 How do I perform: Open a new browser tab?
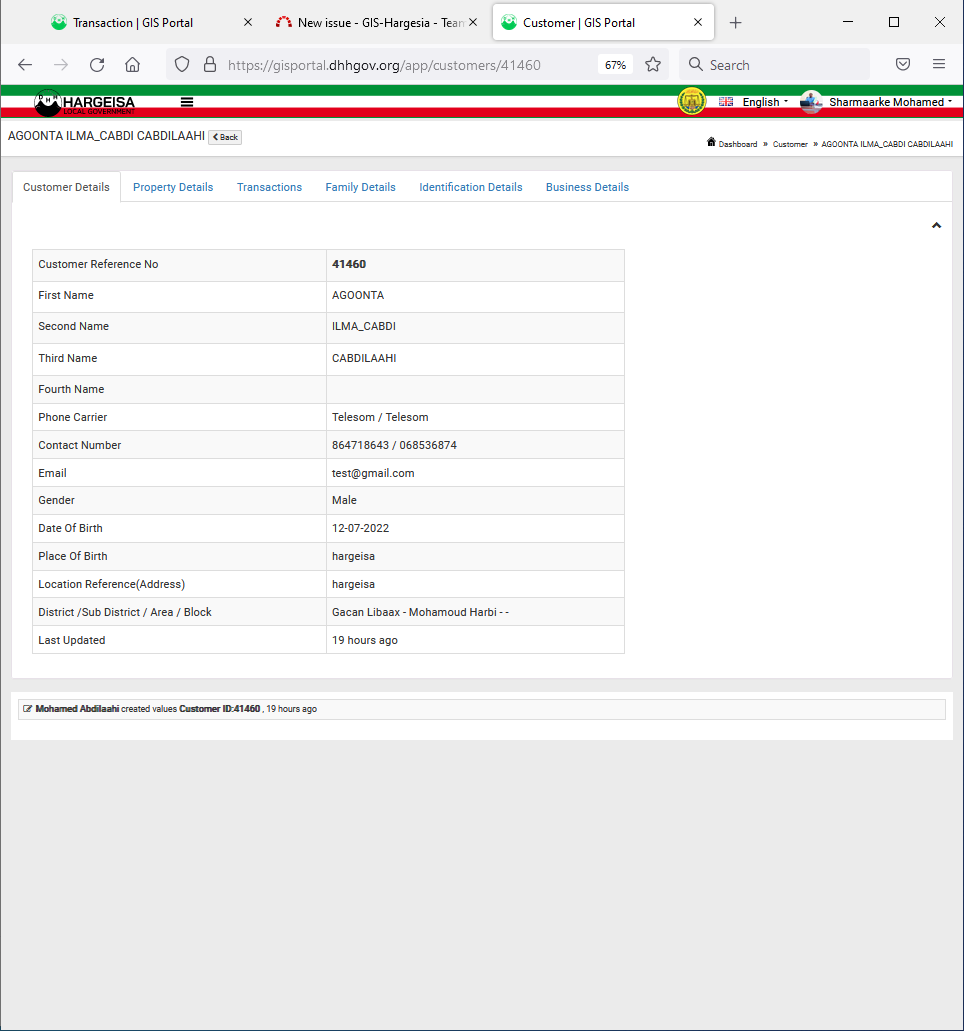(x=735, y=23)
